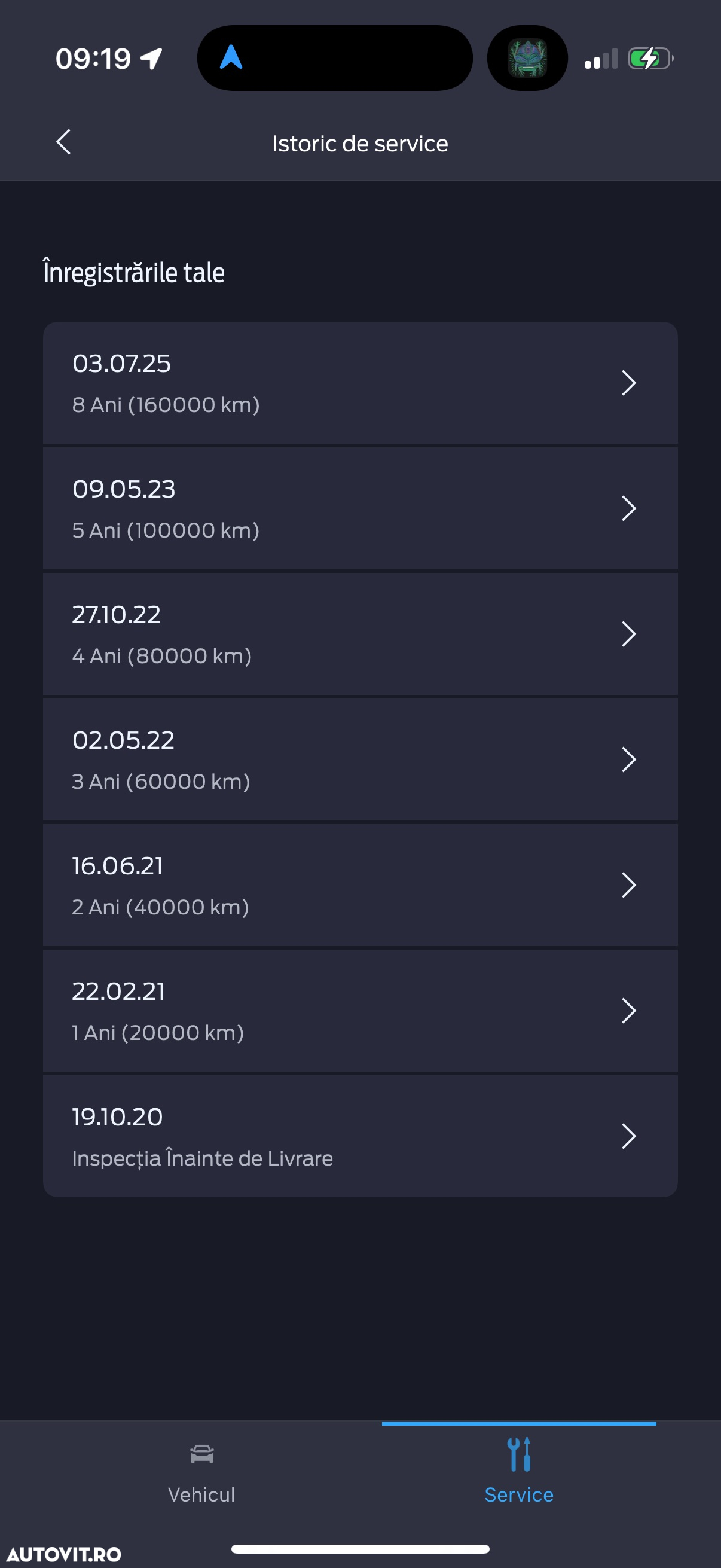The height and width of the screenshot is (1568, 721).
Task: Open the 1 Ani (20000 km) record
Action: 360,1011
